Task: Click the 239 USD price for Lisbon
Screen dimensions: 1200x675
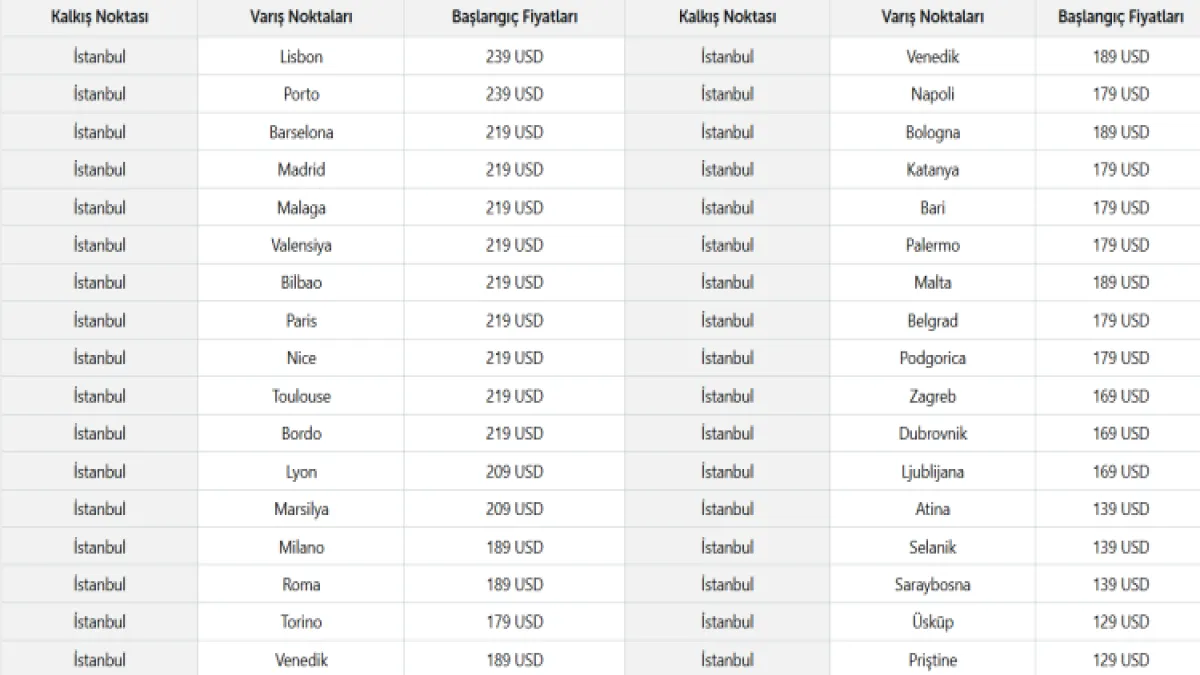Action: coord(514,57)
